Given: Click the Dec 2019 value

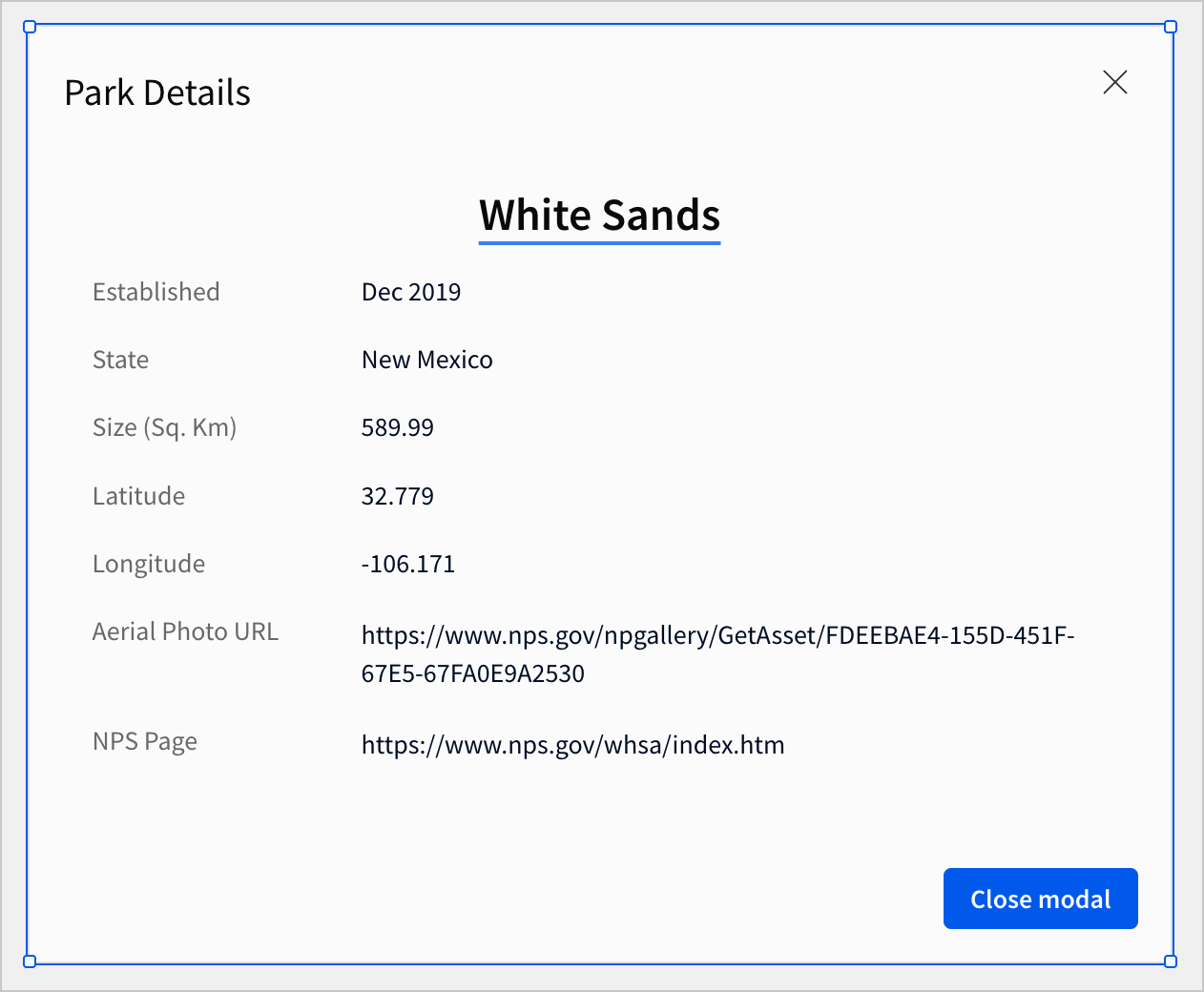Looking at the screenshot, I should pyautogui.click(x=410, y=292).
